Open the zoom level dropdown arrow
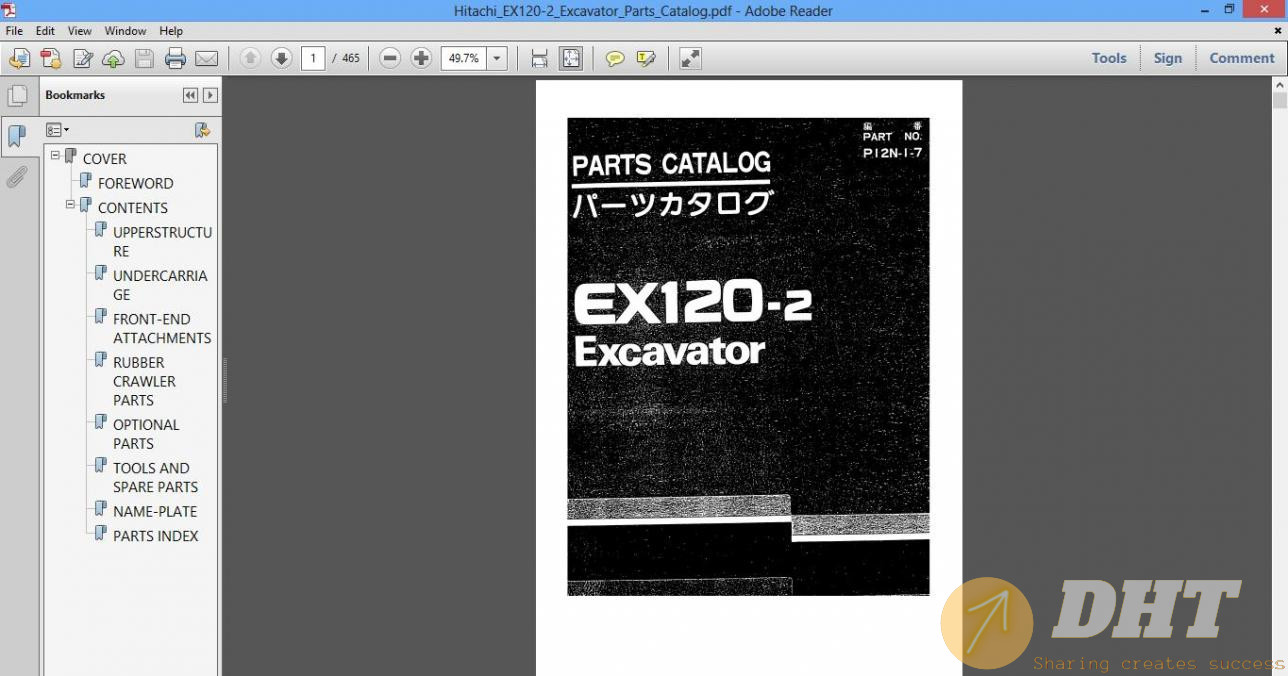1288x676 pixels. click(x=497, y=59)
